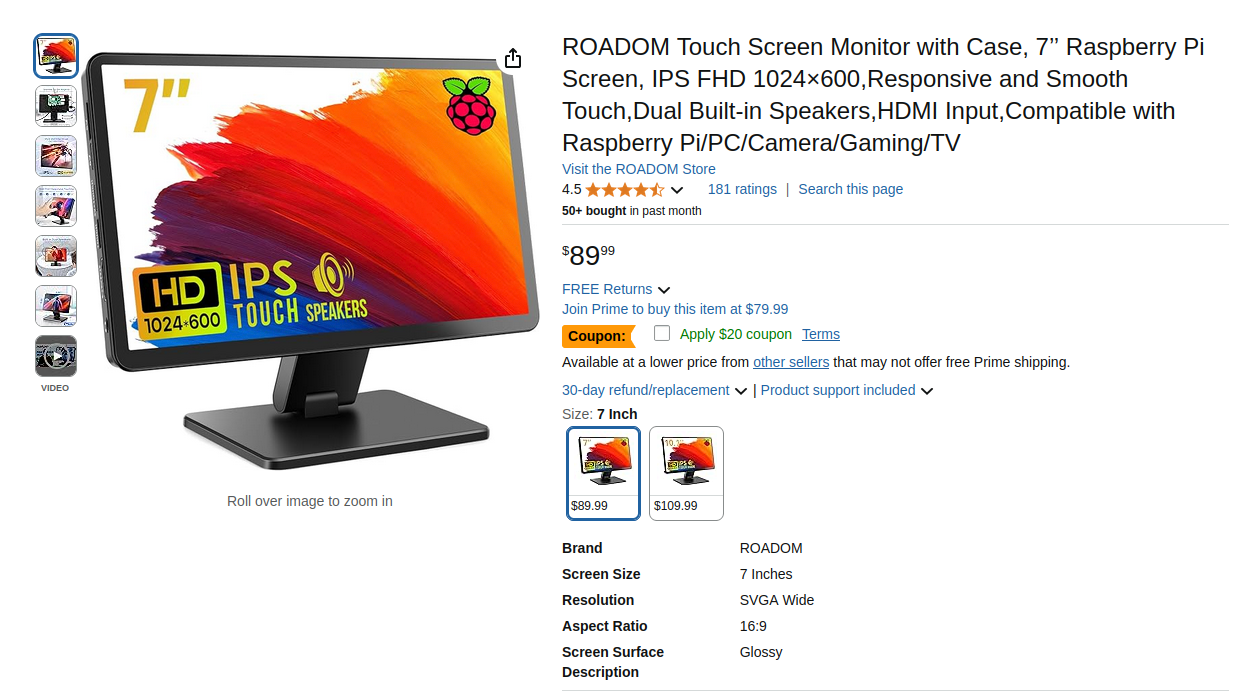Choose the fifth product image thumbnail
This screenshot has height=696, width=1238.
56,256
